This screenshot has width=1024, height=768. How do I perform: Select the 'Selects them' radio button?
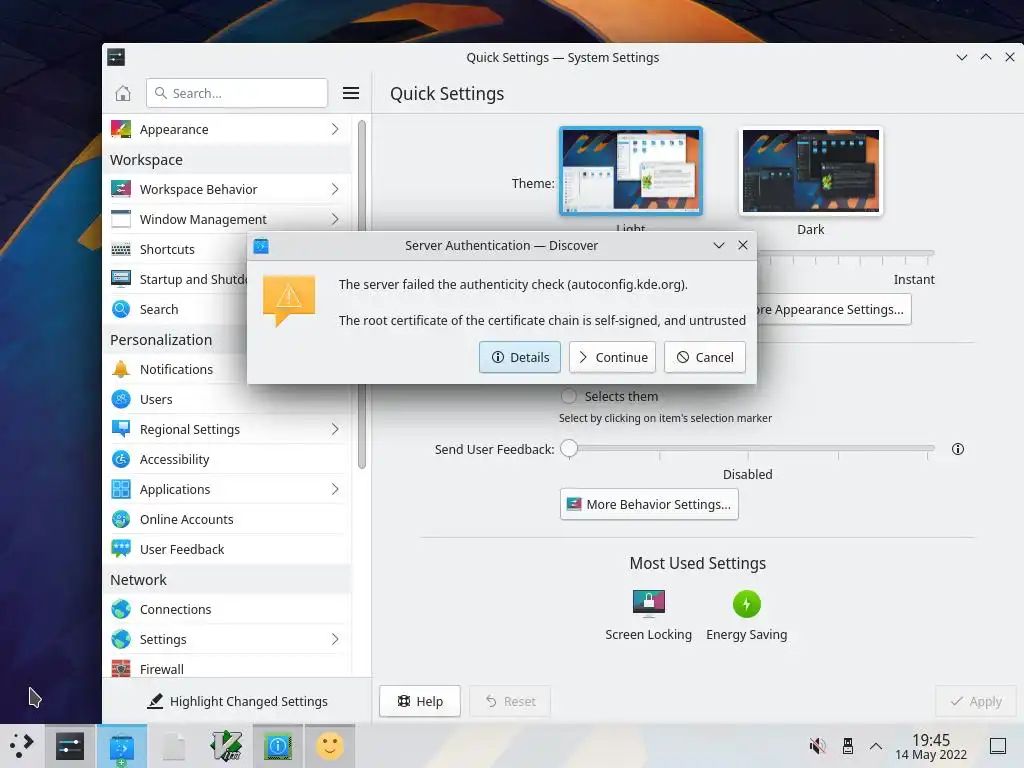[569, 396]
